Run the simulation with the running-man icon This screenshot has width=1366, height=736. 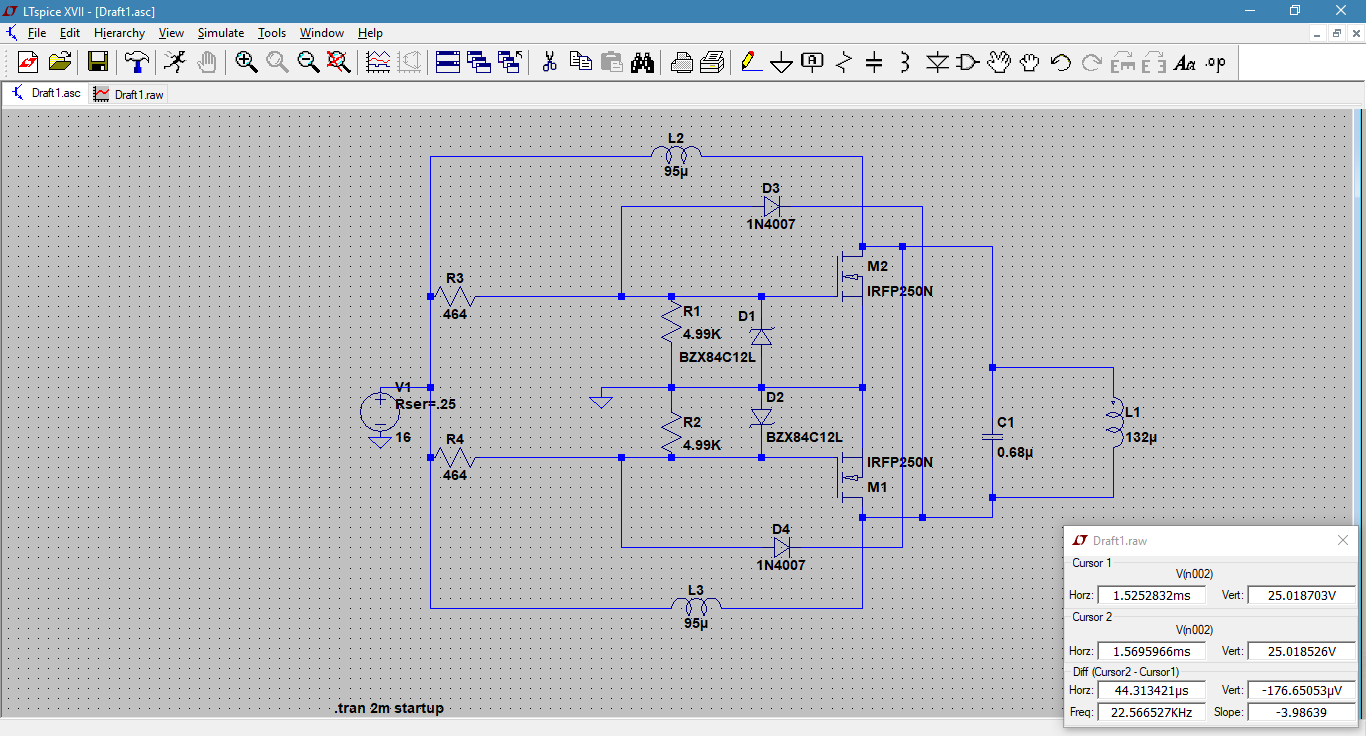(175, 62)
